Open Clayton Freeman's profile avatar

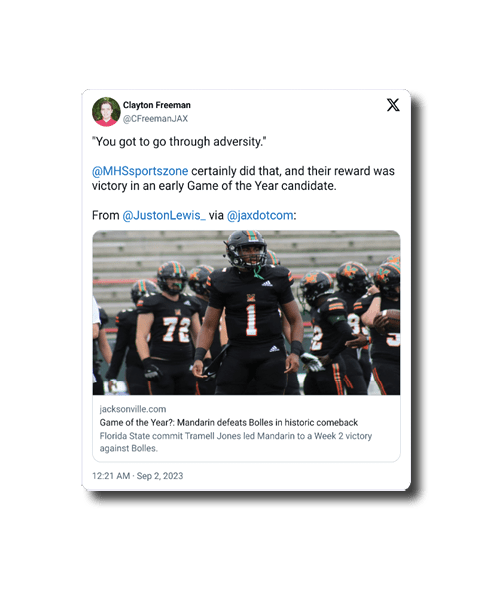click(106, 112)
